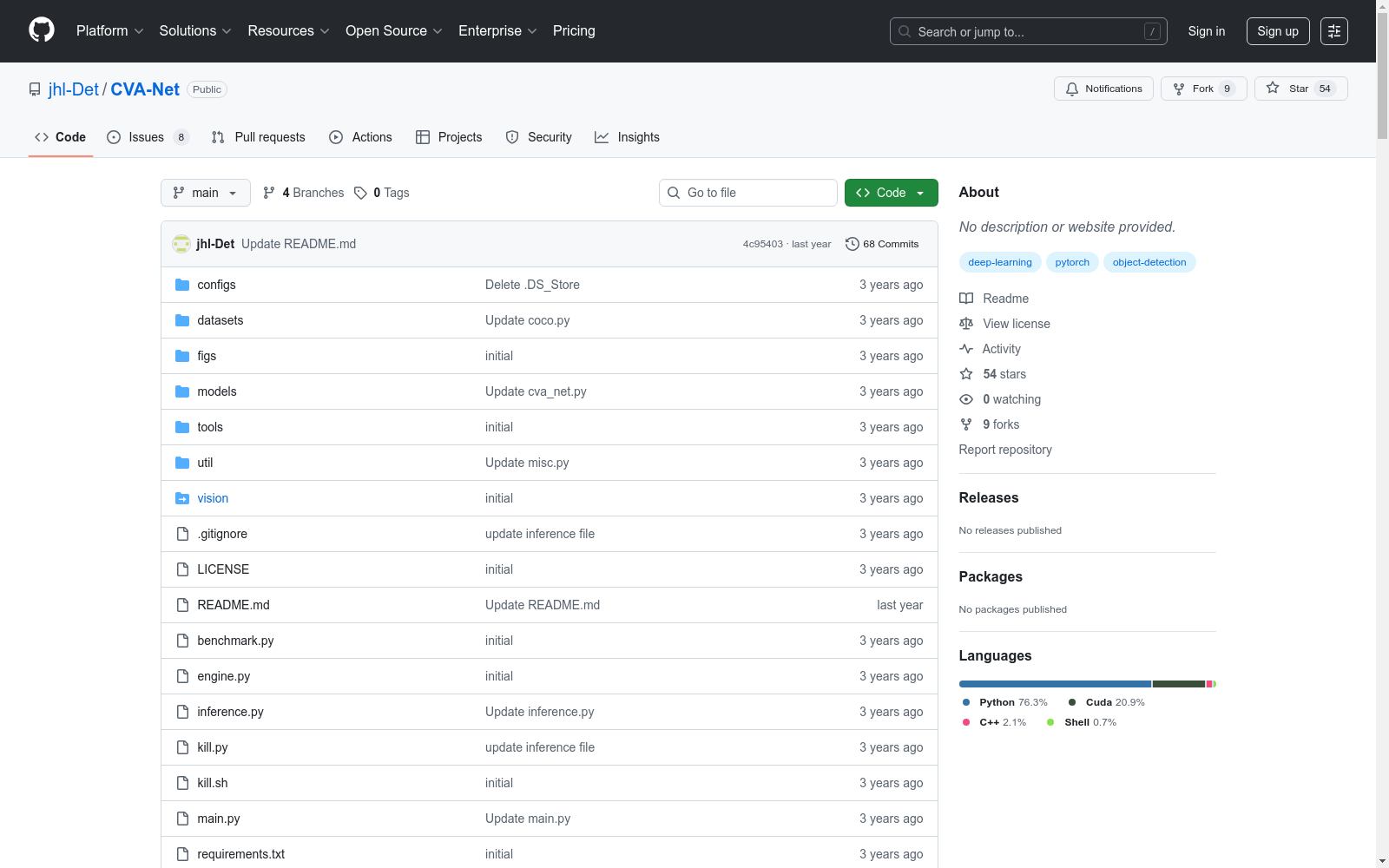Viewport: 1389px width, 868px height.
Task: Click the license scale icon in About
Action: click(x=966, y=324)
